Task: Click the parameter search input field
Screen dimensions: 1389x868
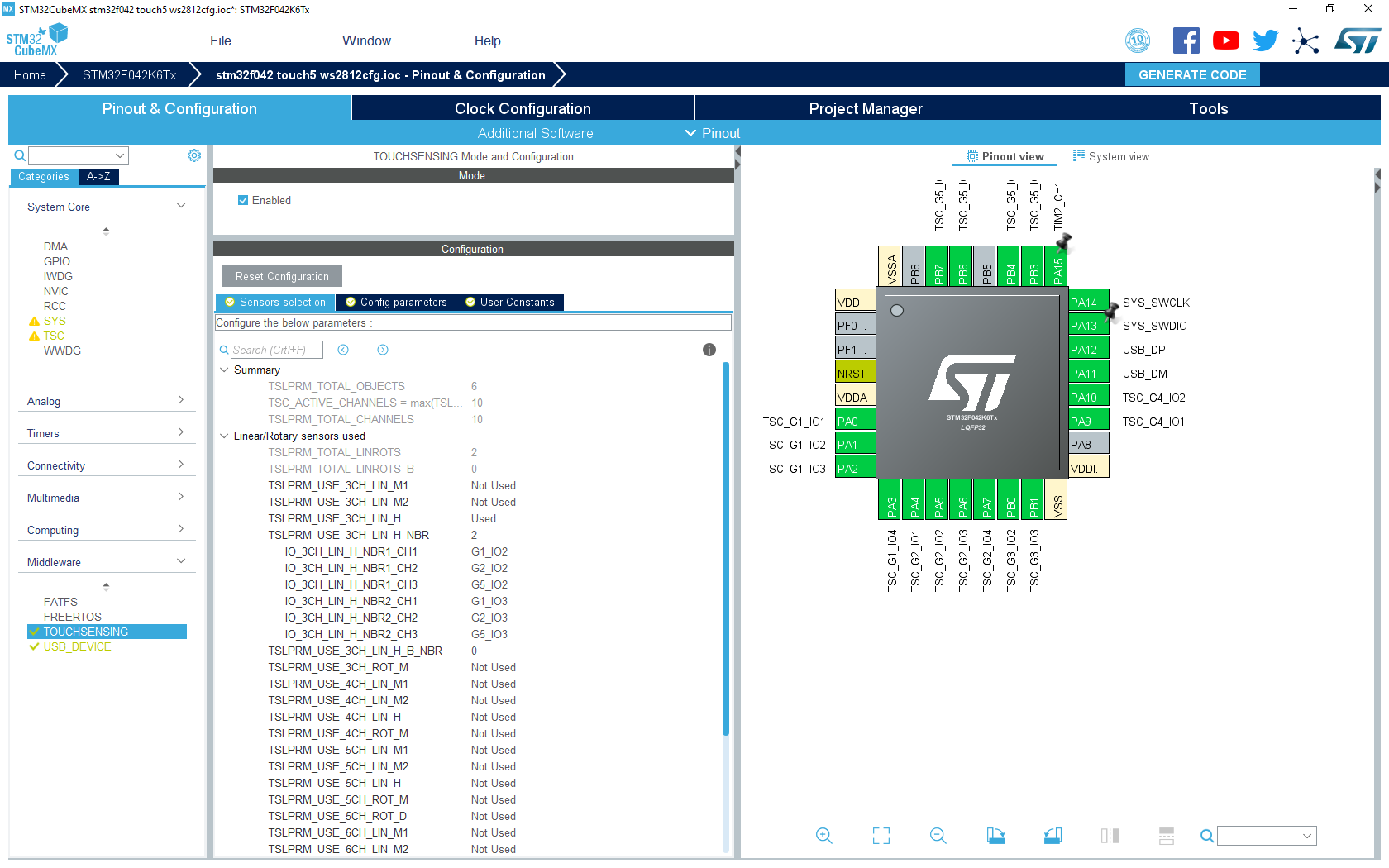Action: [277, 350]
